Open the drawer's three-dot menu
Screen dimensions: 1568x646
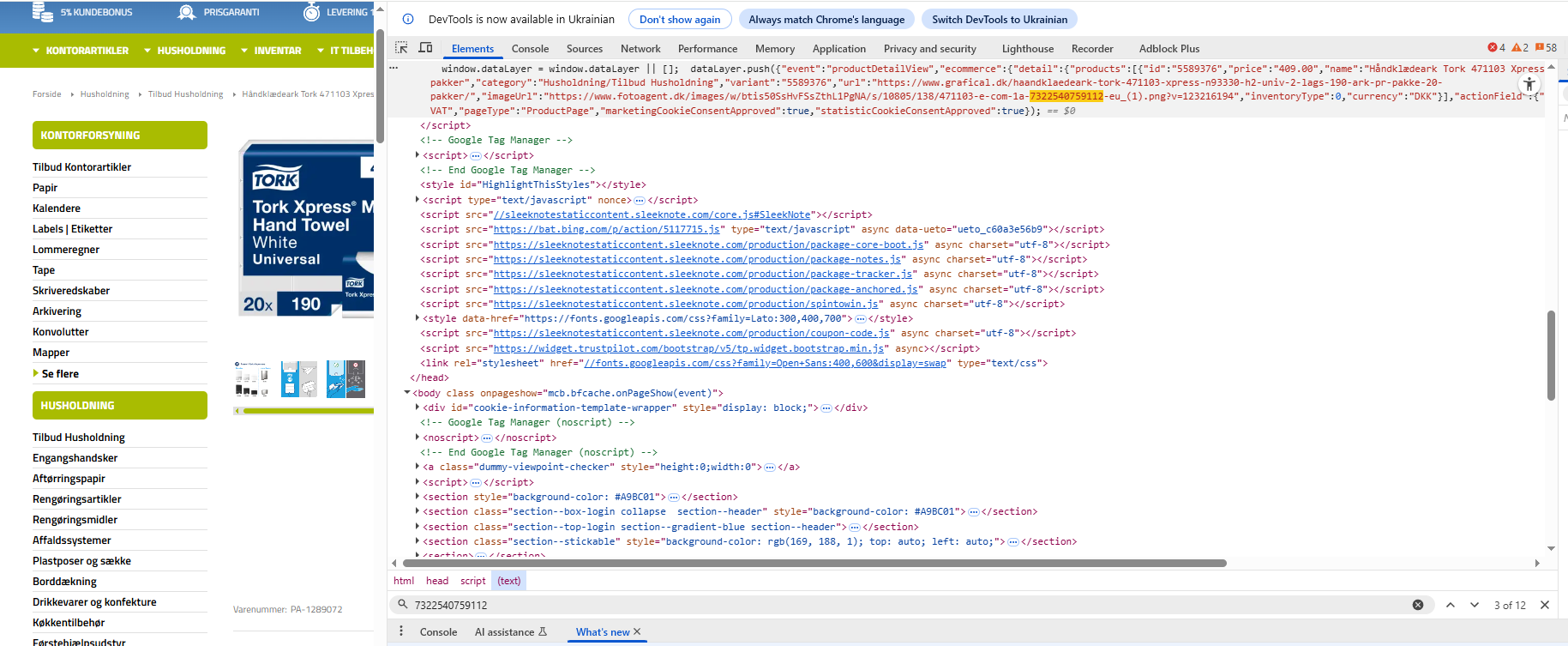(x=401, y=631)
